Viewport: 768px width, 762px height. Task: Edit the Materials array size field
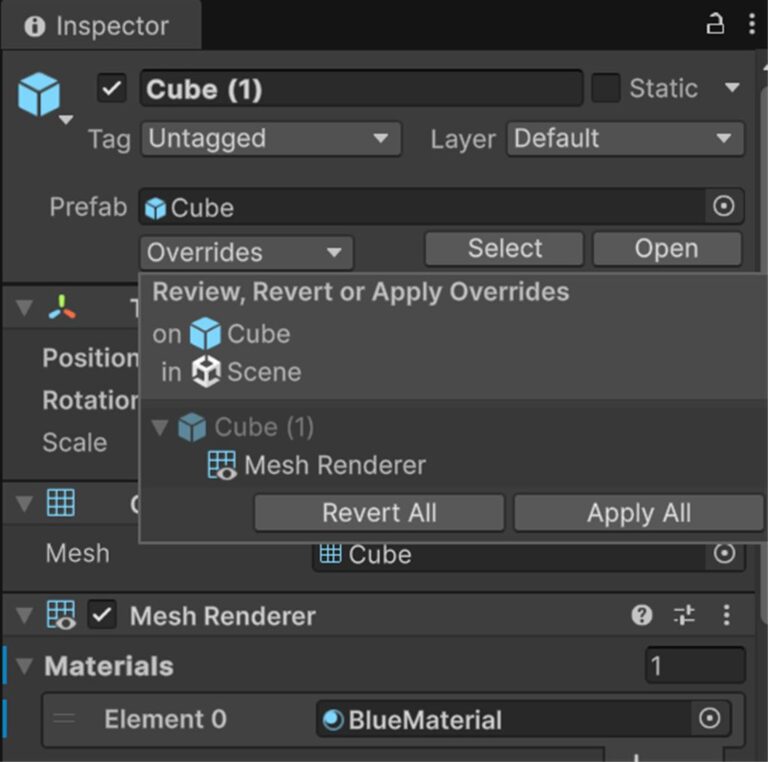[696, 666]
